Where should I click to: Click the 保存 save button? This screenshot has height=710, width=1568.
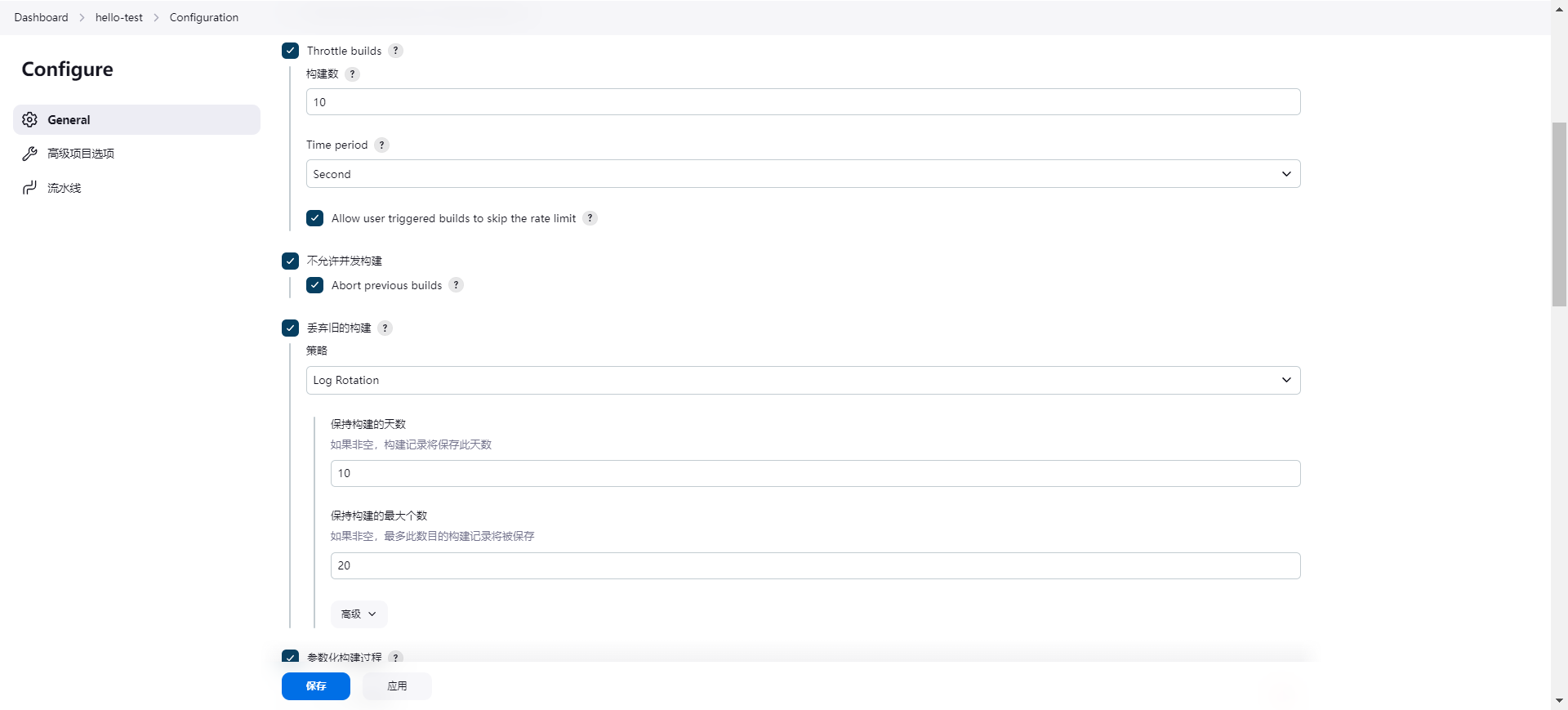(316, 686)
